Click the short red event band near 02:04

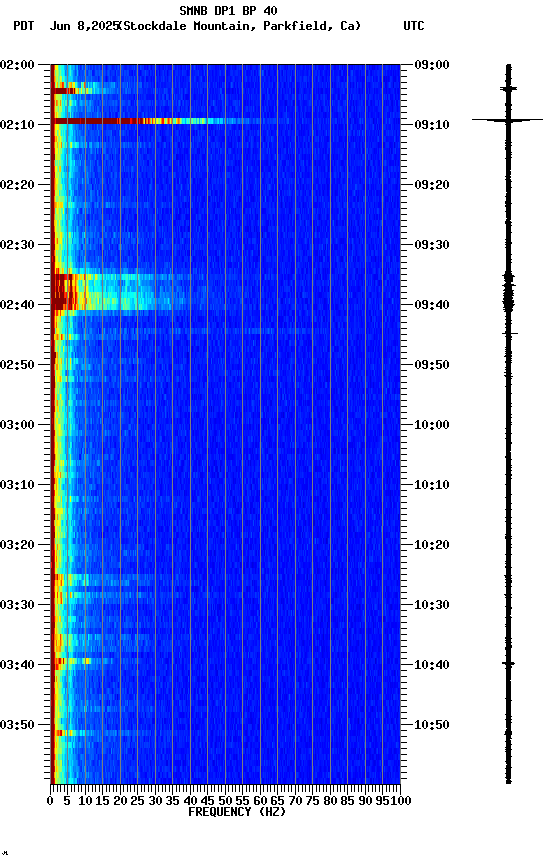click(66, 90)
